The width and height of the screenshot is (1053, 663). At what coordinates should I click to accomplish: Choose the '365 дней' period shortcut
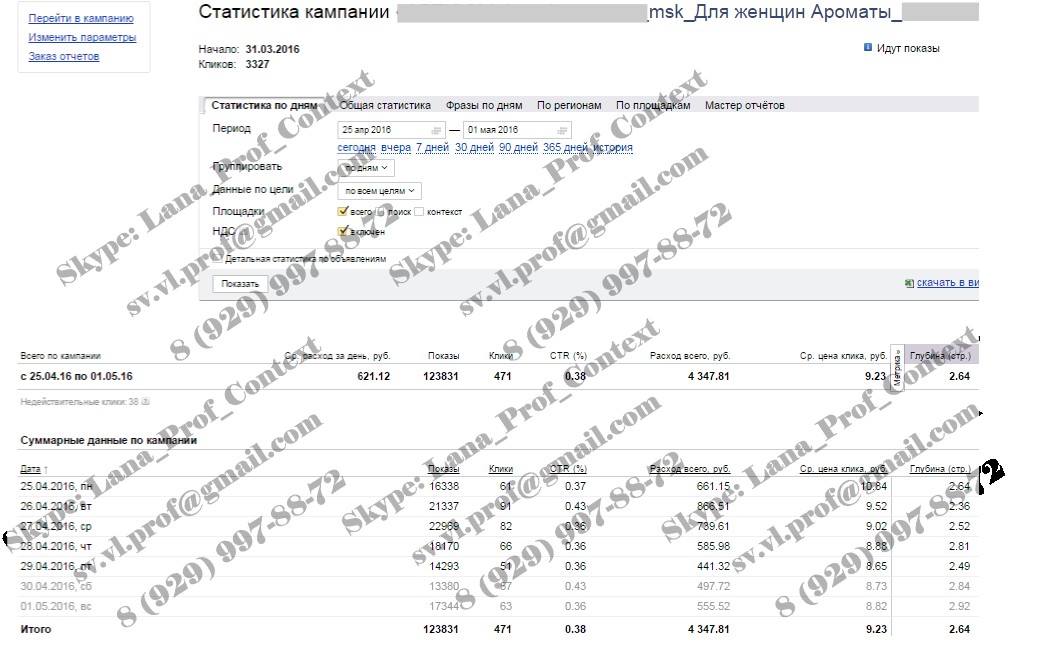coord(565,147)
